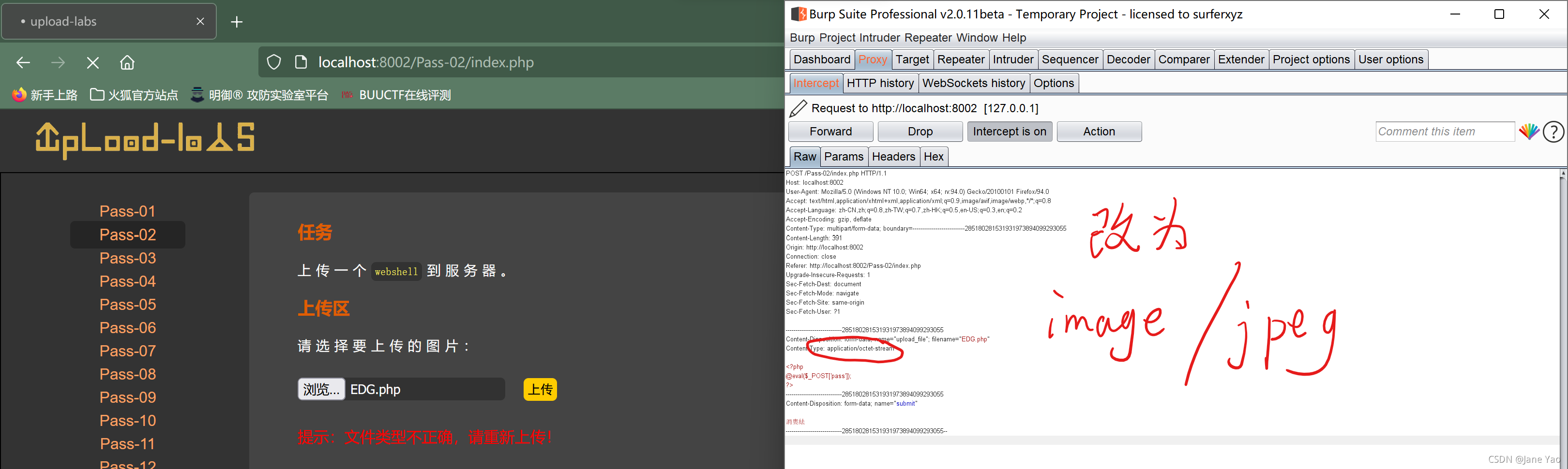
Task: Select the Proxy Options sub-tab
Action: [x=1053, y=83]
